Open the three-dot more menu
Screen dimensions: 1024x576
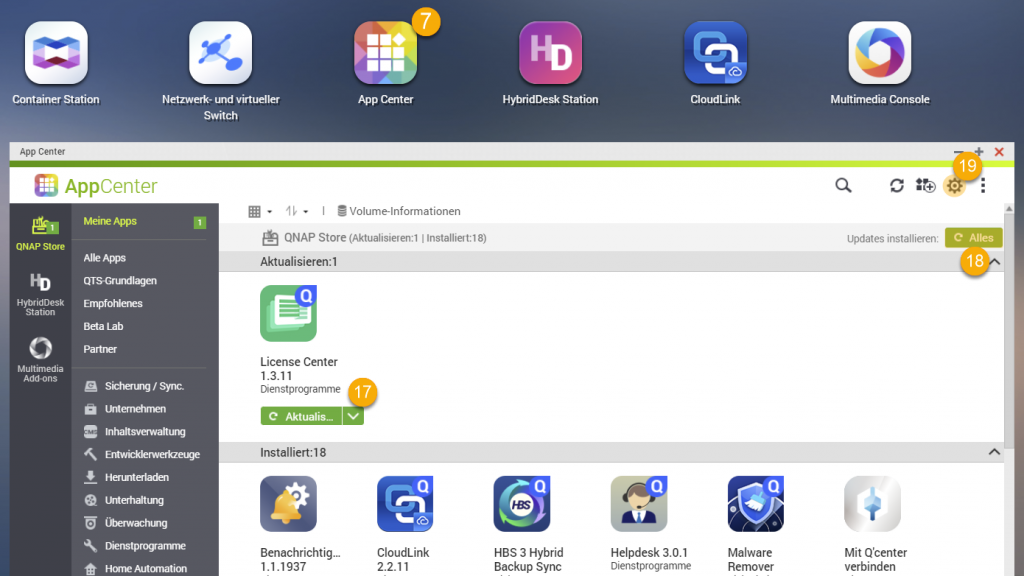[x=983, y=185]
